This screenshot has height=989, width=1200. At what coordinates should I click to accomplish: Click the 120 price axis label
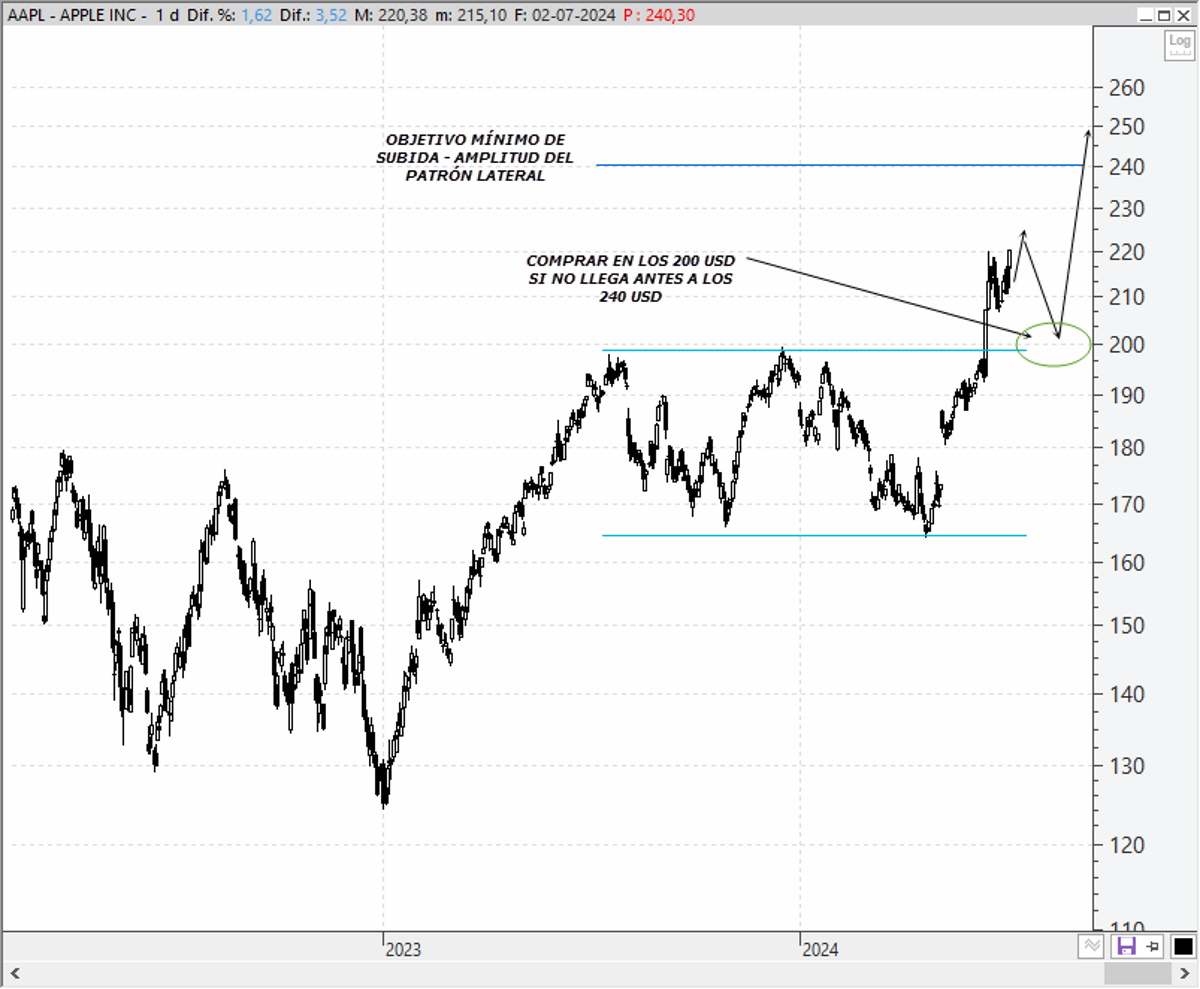[1126, 845]
